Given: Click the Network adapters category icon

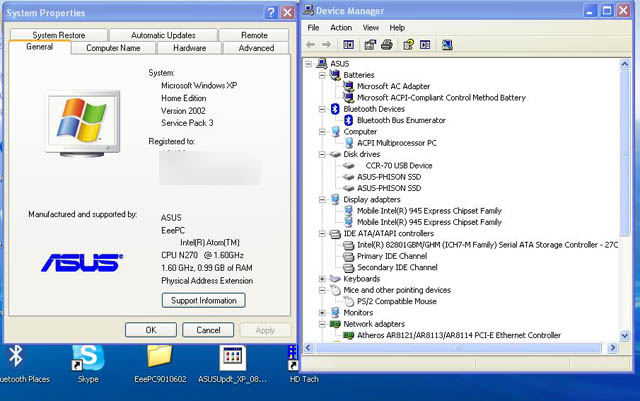Looking at the screenshot, I should pyautogui.click(x=336, y=324).
